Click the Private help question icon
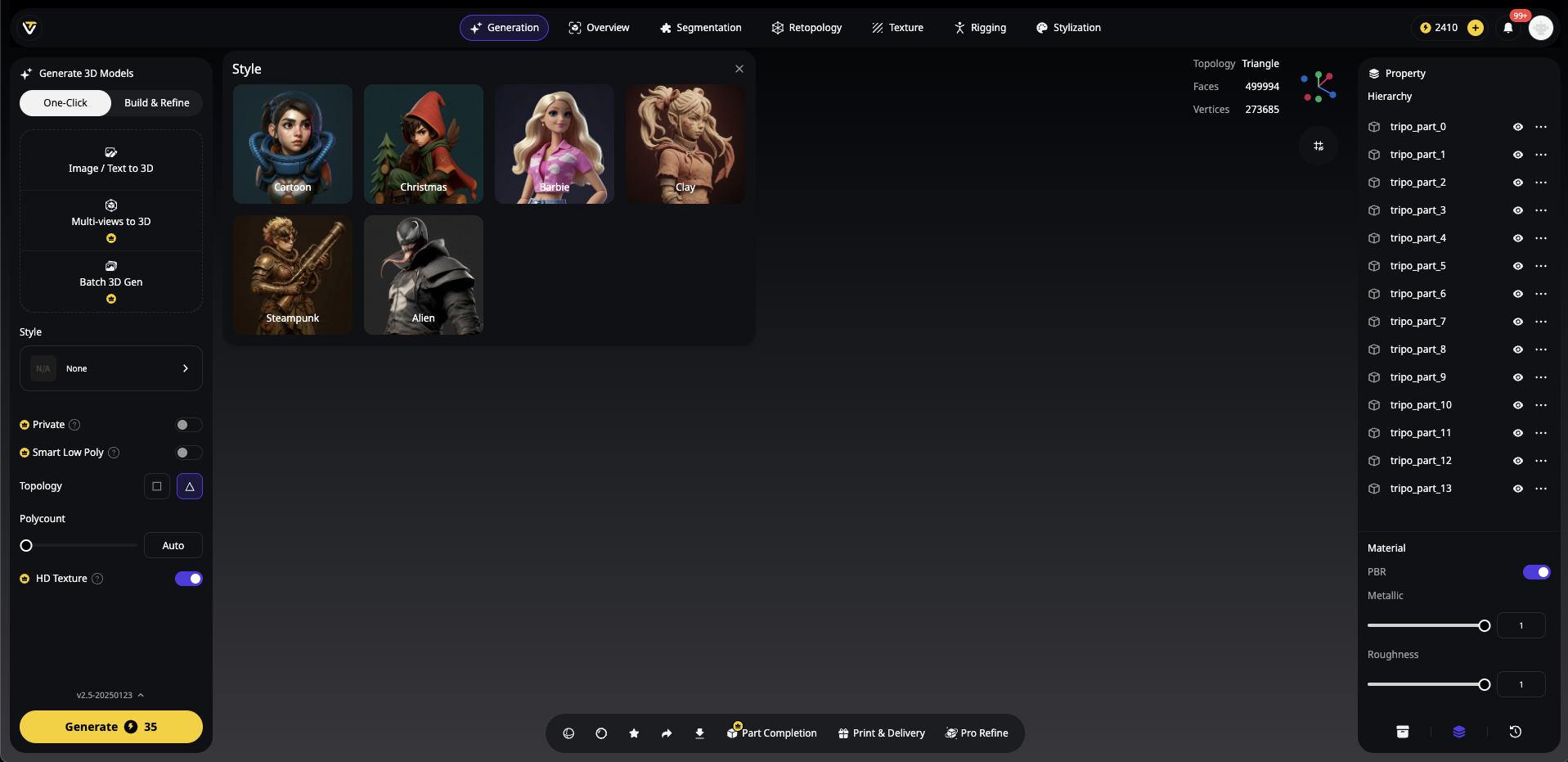Viewport: 1568px width, 762px height. click(74, 425)
